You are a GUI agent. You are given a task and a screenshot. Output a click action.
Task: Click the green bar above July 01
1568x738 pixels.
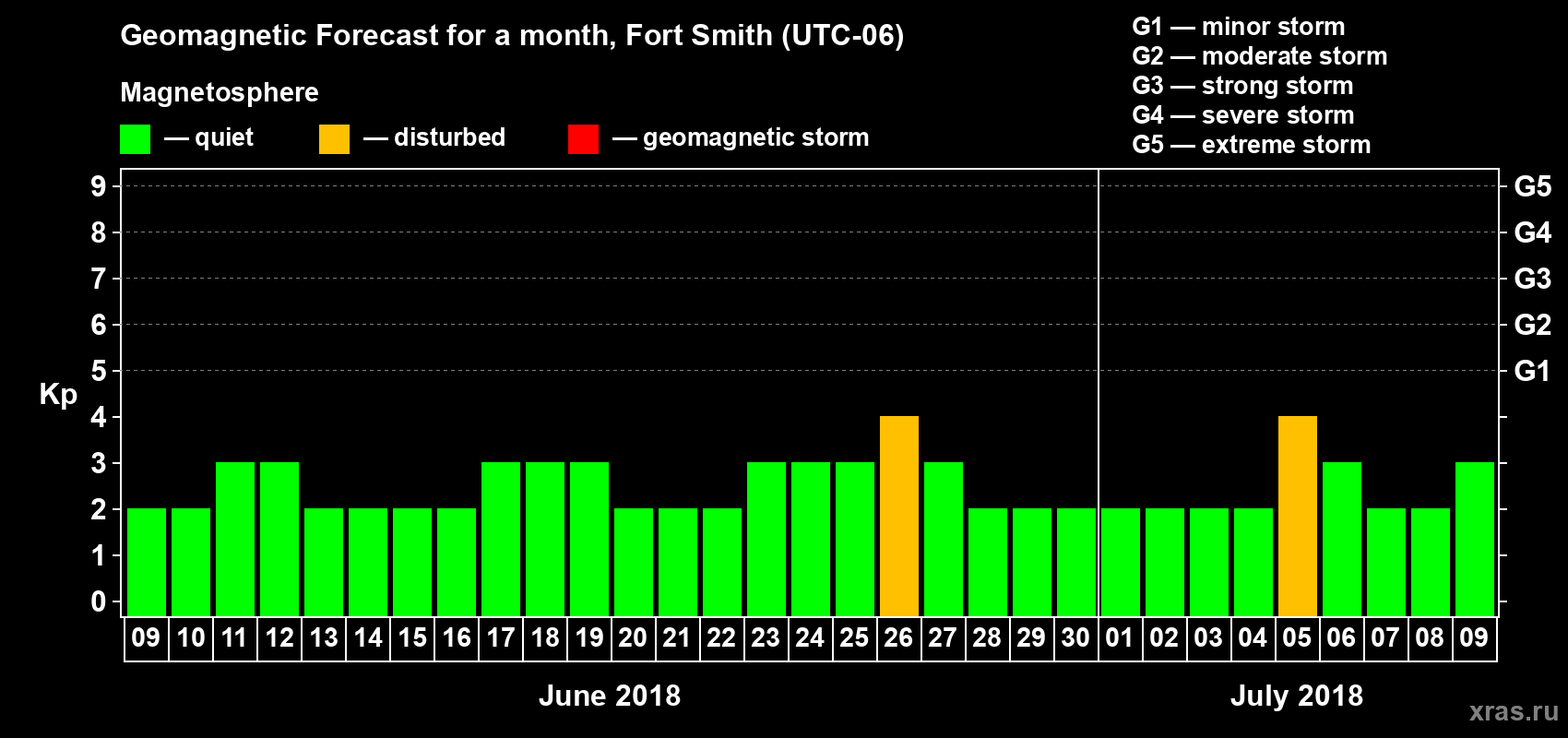(1121, 562)
